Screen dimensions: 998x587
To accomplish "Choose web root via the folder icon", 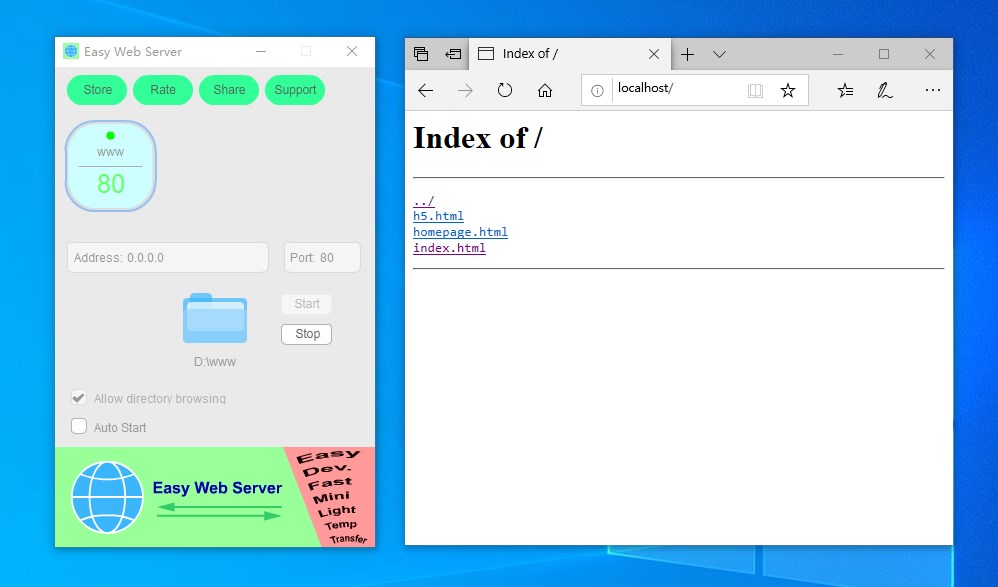I will (x=215, y=318).
